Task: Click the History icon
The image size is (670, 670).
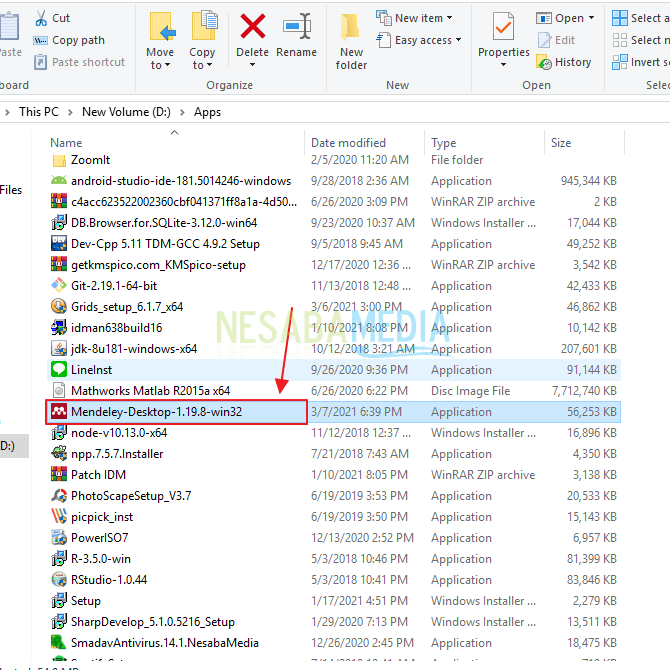Action: (x=544, y=62)
